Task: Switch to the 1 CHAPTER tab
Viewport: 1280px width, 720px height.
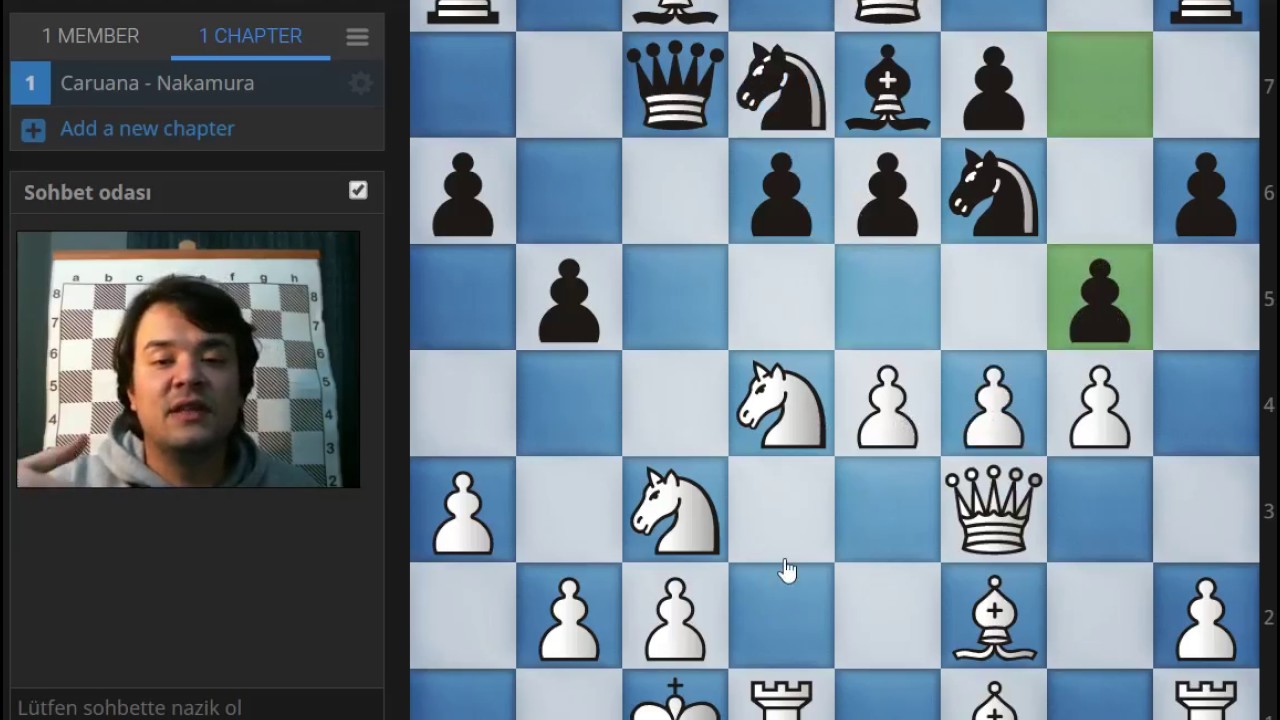Action: (x=250, y=36)
